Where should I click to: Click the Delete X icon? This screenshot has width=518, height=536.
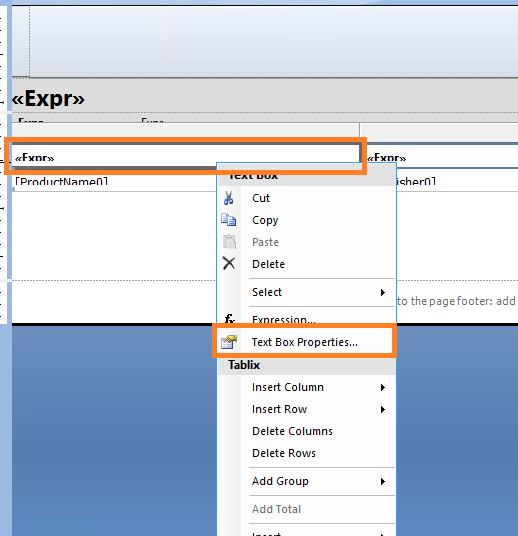229,264
